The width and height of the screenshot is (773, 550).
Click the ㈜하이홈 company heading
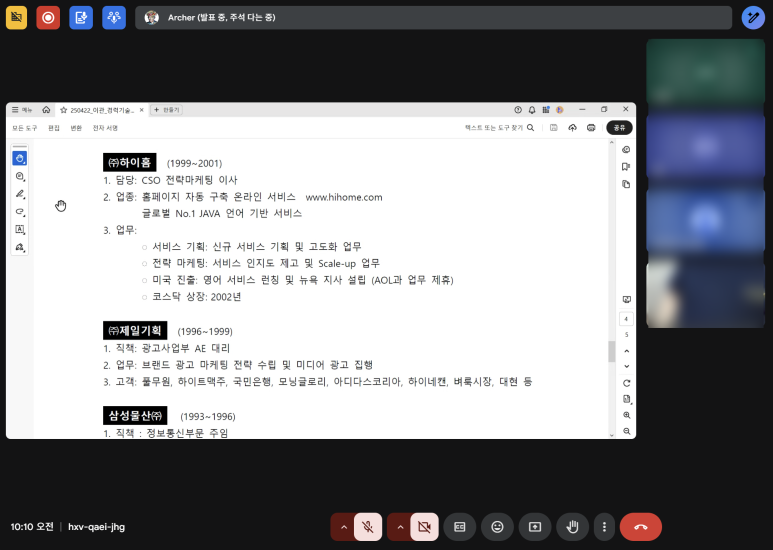(130, 162)
